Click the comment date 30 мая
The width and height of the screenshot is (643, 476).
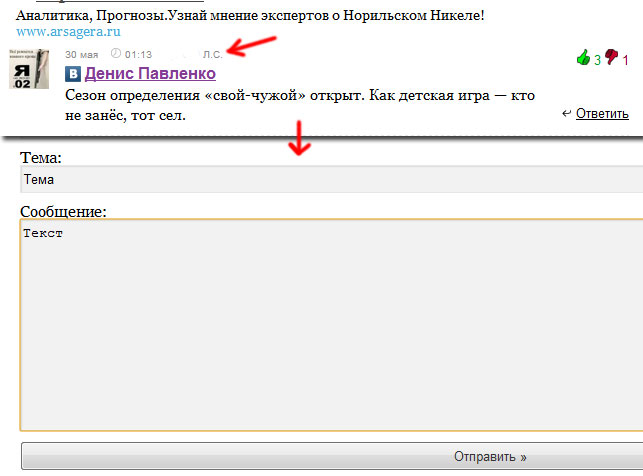(x=81, y=54)
